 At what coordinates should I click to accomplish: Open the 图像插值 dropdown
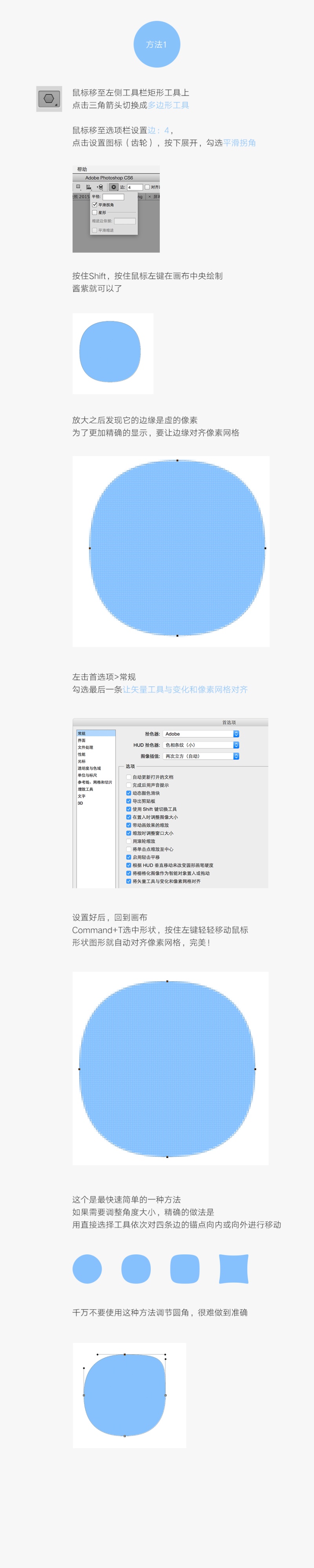point(201,756)
